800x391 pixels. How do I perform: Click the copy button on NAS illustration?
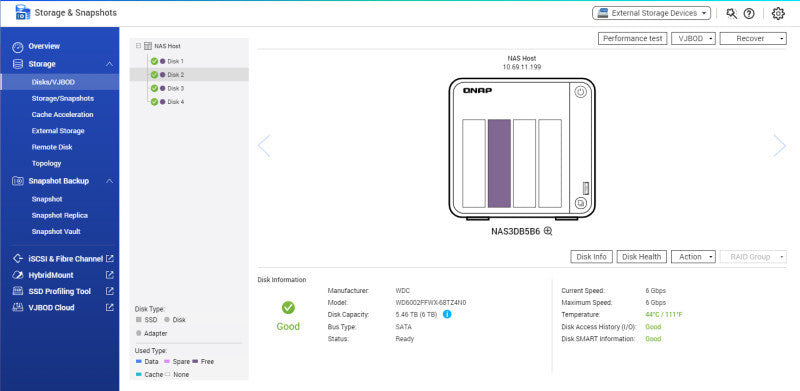pos(581,203)
